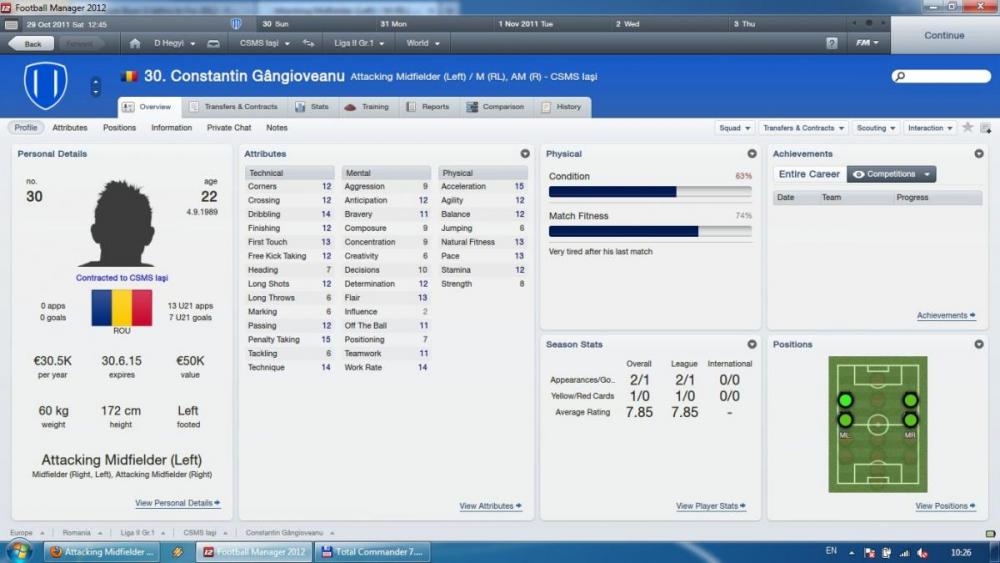Click the pinned taskbar icon beside Firefox

point(178,552)
